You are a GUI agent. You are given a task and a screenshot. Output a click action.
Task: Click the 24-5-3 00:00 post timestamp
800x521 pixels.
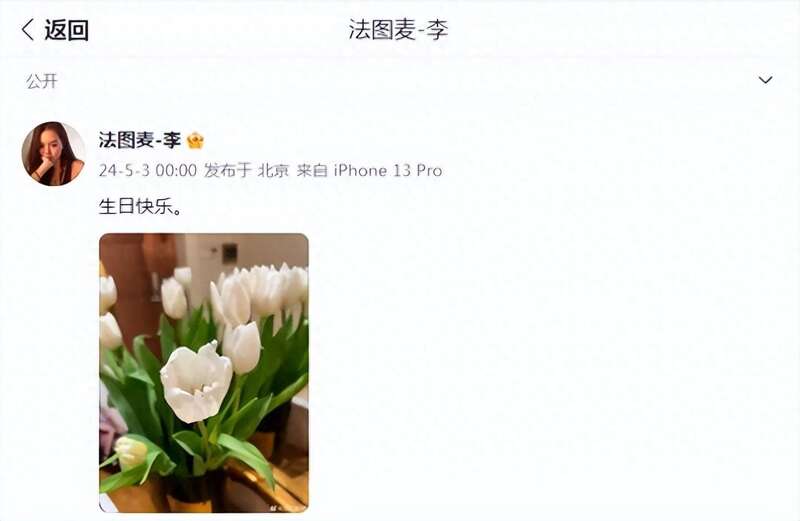point(147,170)
